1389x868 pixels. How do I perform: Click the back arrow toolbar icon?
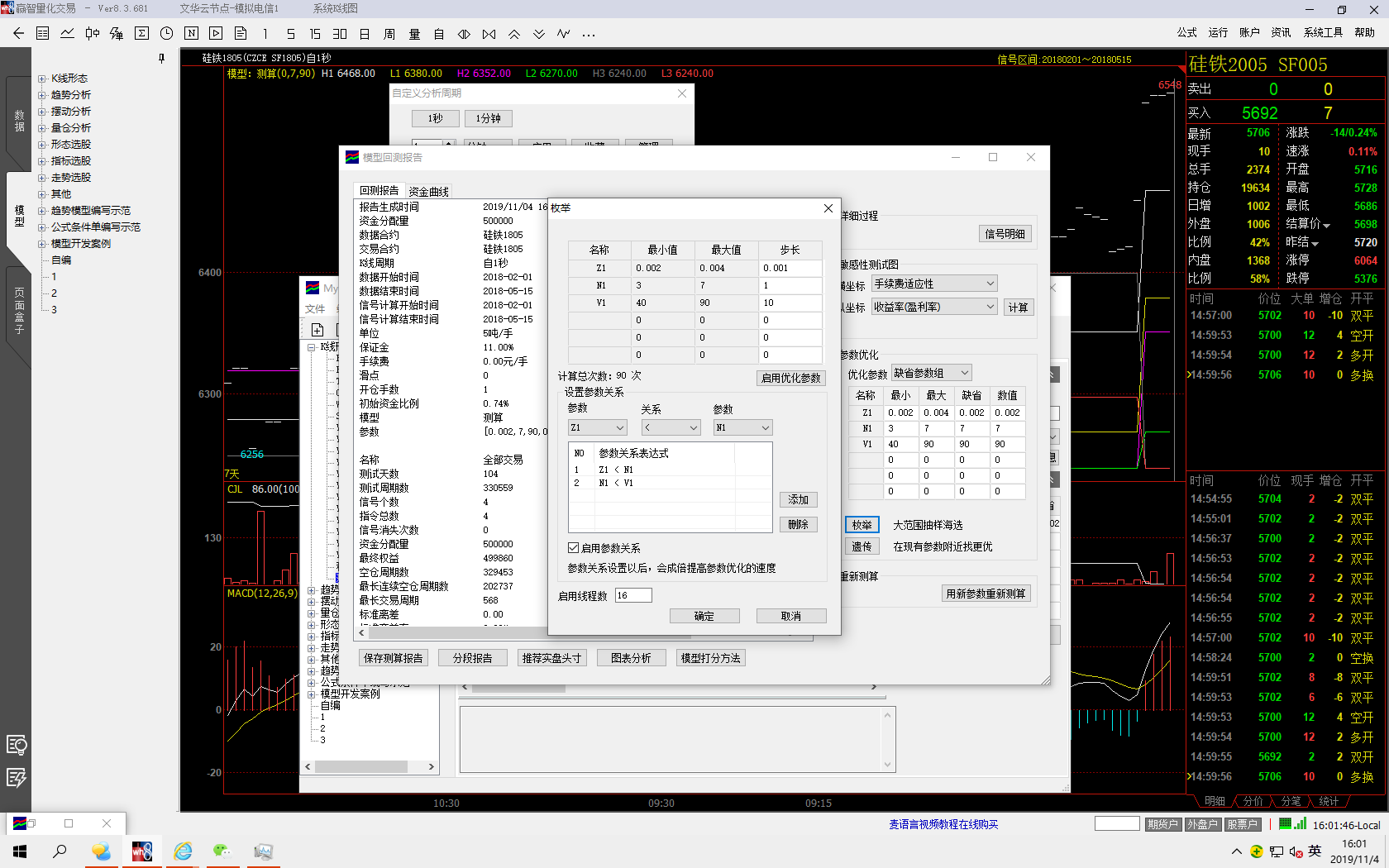pyautogui.click(x=18, y=34)
